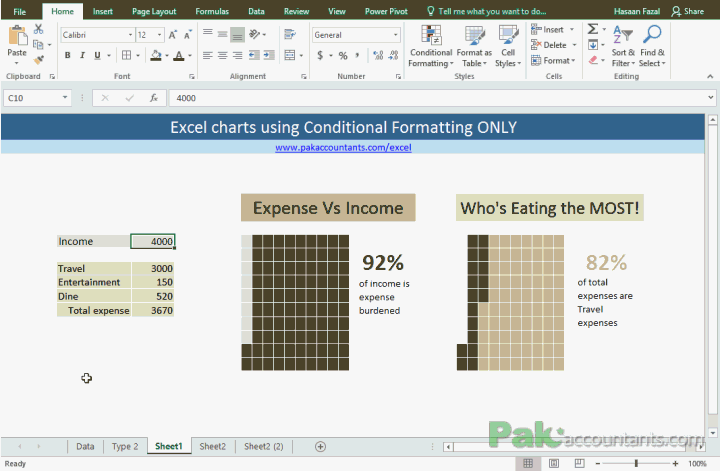Image resolution: width=720 pixels, height=471 pixels.
Task: Click the Merge & Center icon
Action: pyautogui.click(x=289, y=56)
